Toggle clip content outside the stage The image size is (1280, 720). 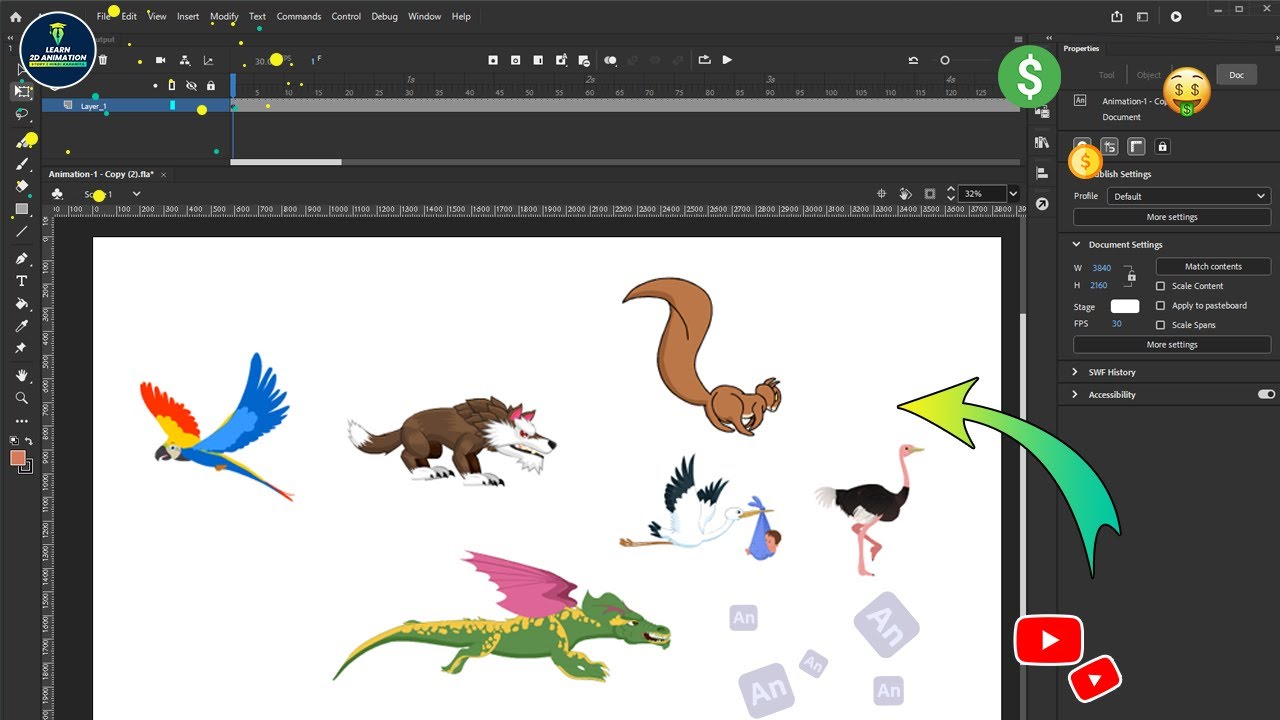pyautogui.click(x=930, y=194)
